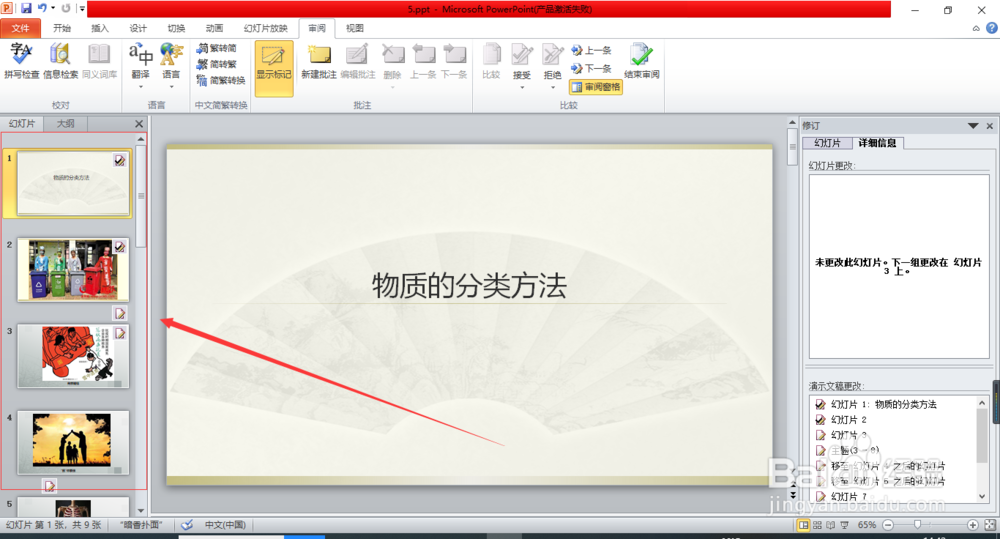
Task: Switch to the 插入 ribbon tab
Action: click(x=100, y=28)
